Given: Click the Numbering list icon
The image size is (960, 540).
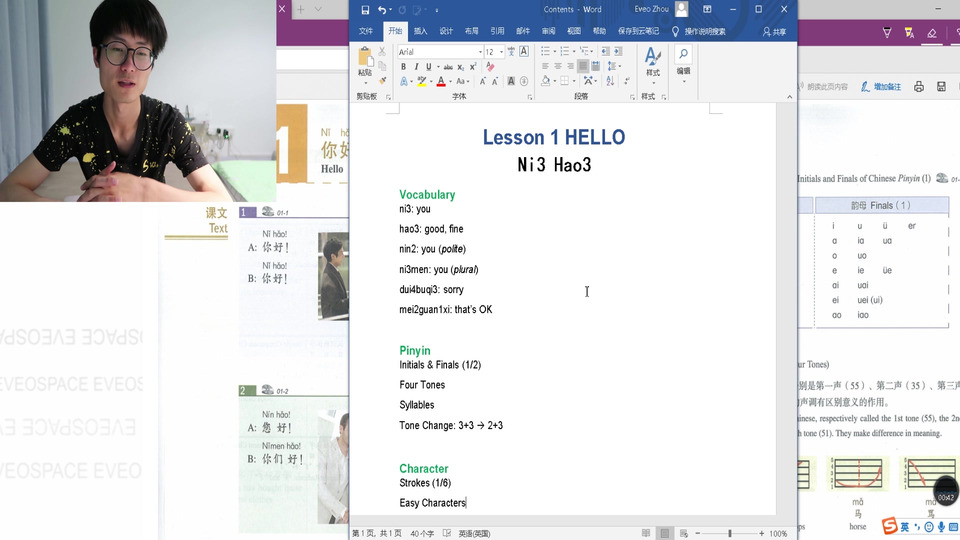Looking at the screenshot, I should [x=564, y=51].
